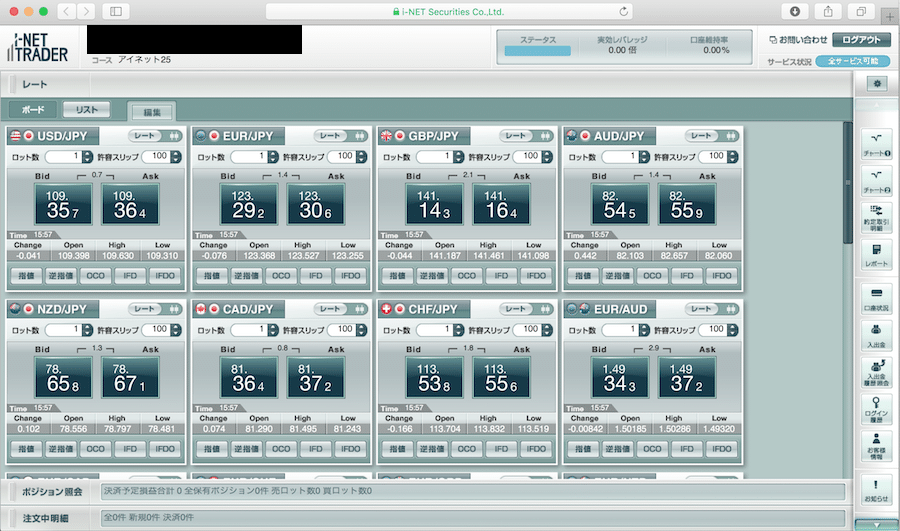The image size is (900, 531).
Task: Click the レート panel header
Action: pos(35,84)
